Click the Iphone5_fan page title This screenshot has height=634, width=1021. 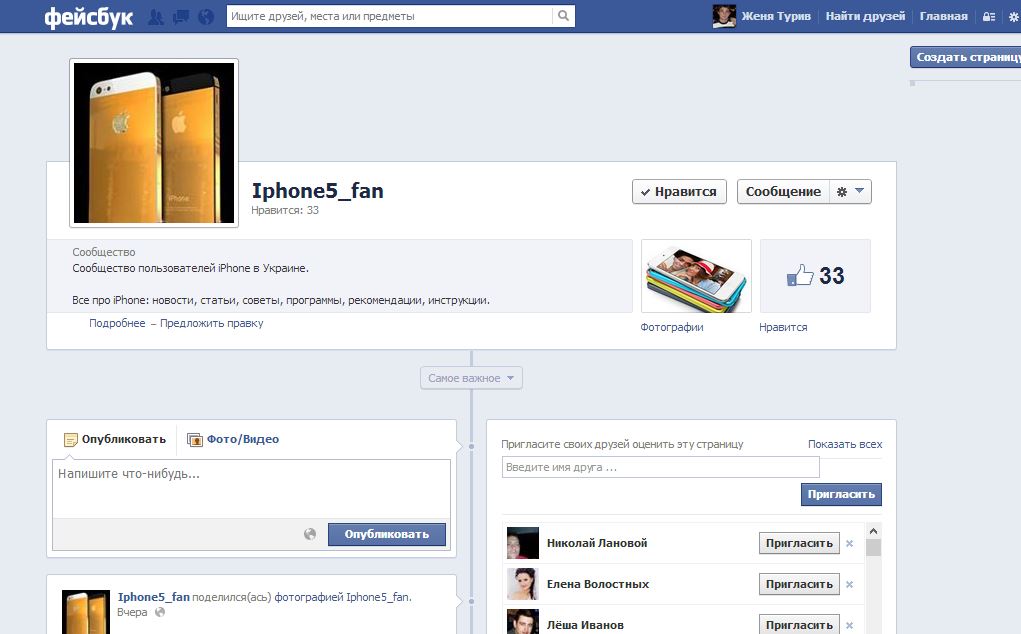pyautogui.click(x=318, y=191)
